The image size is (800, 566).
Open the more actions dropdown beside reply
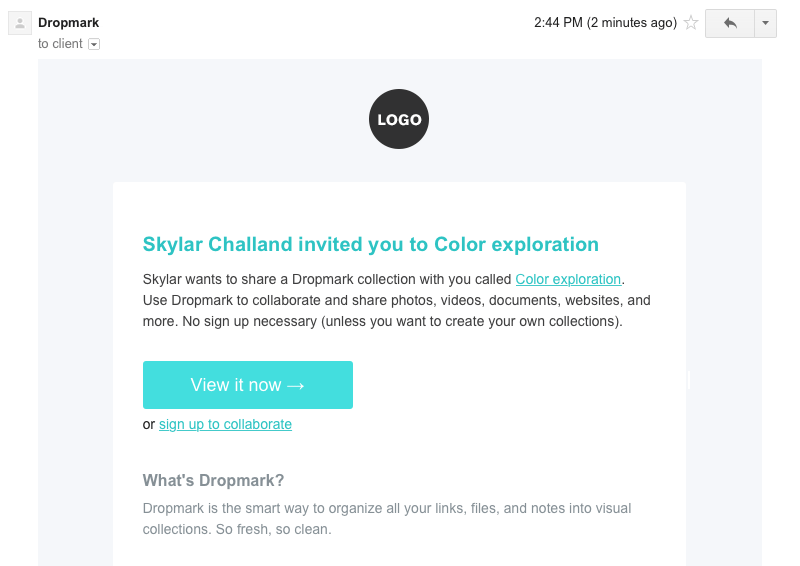click(x=765, y=23)
